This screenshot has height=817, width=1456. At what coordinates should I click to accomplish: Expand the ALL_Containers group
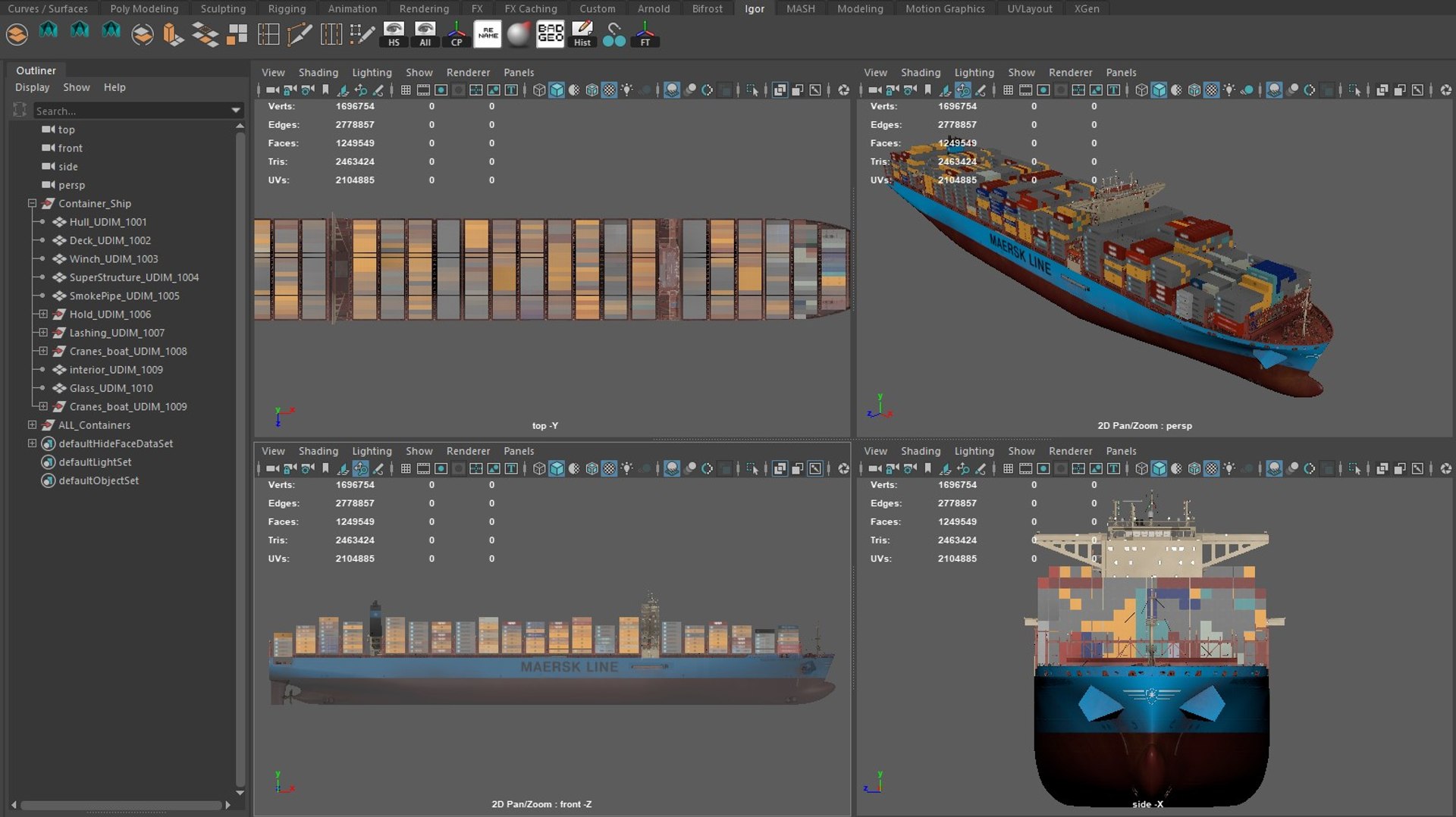[x=32, y=425]
